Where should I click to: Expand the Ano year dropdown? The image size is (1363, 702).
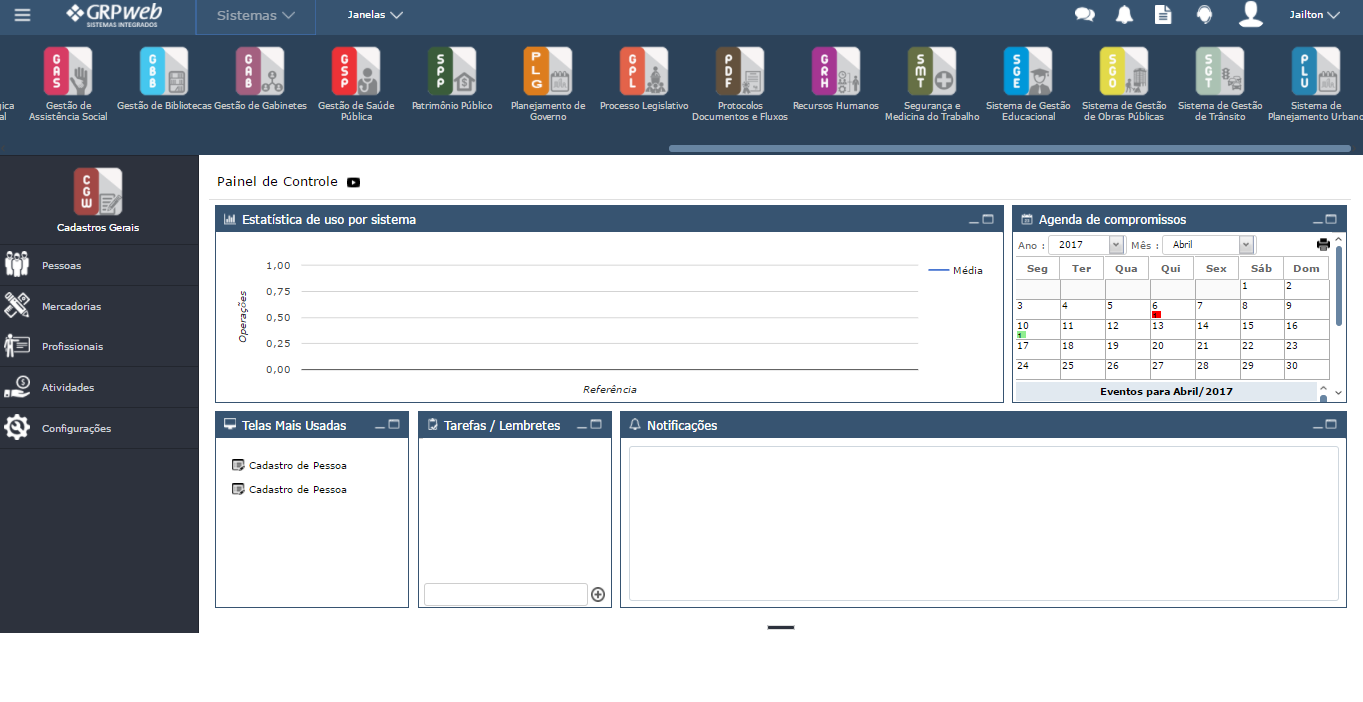tap(1116, 245)
